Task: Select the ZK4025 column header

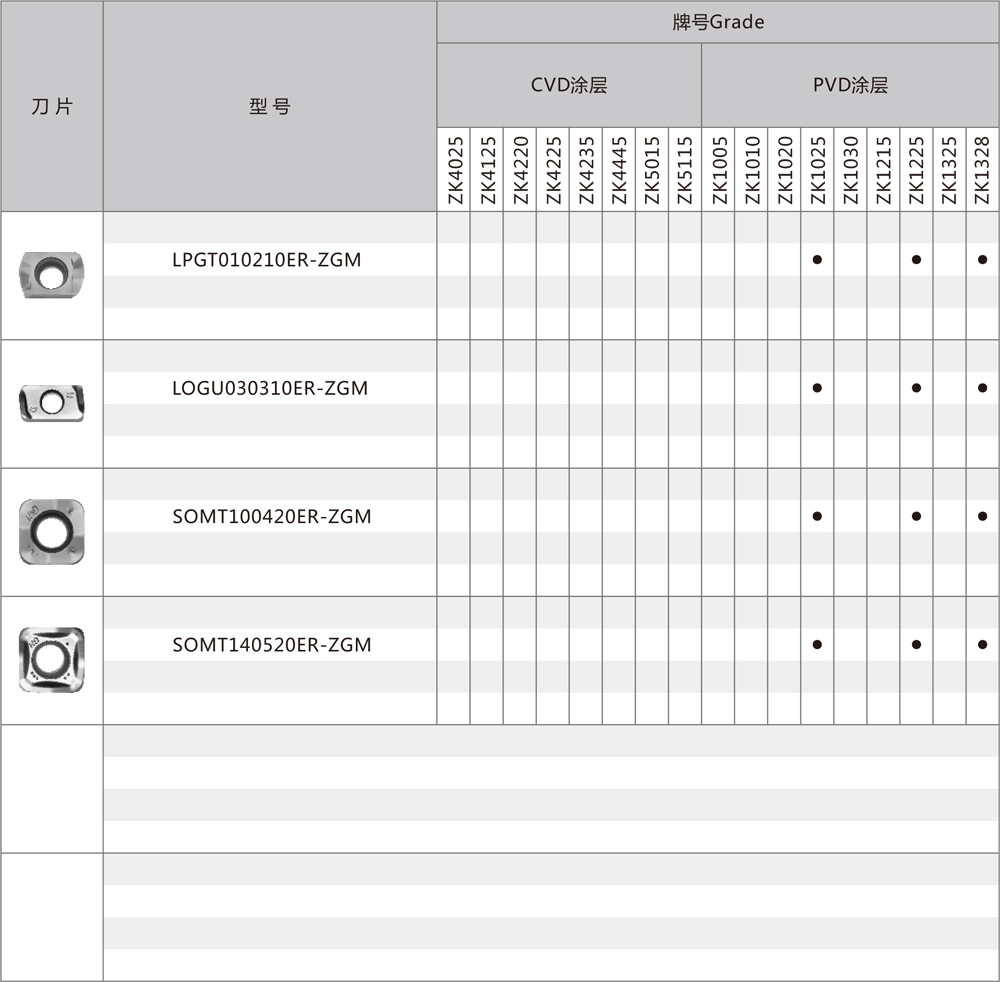Action: coord(454,170)
